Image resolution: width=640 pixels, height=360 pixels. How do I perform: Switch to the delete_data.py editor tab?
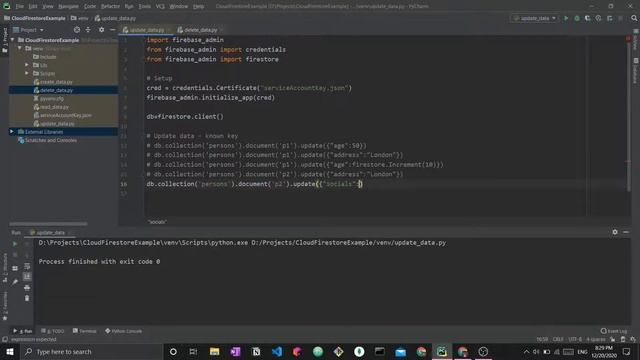coord(200,30)
